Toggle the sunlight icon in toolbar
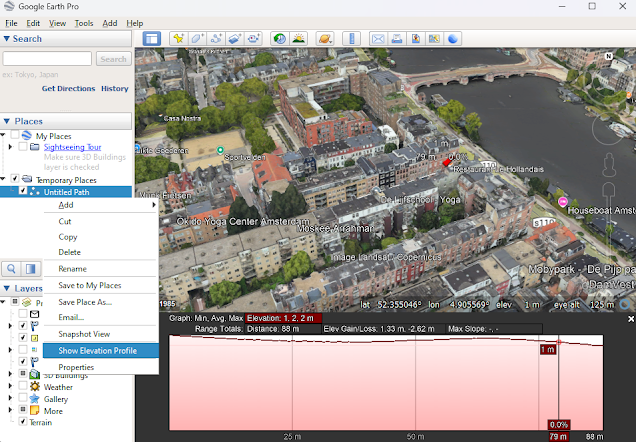 pos(298,39)
